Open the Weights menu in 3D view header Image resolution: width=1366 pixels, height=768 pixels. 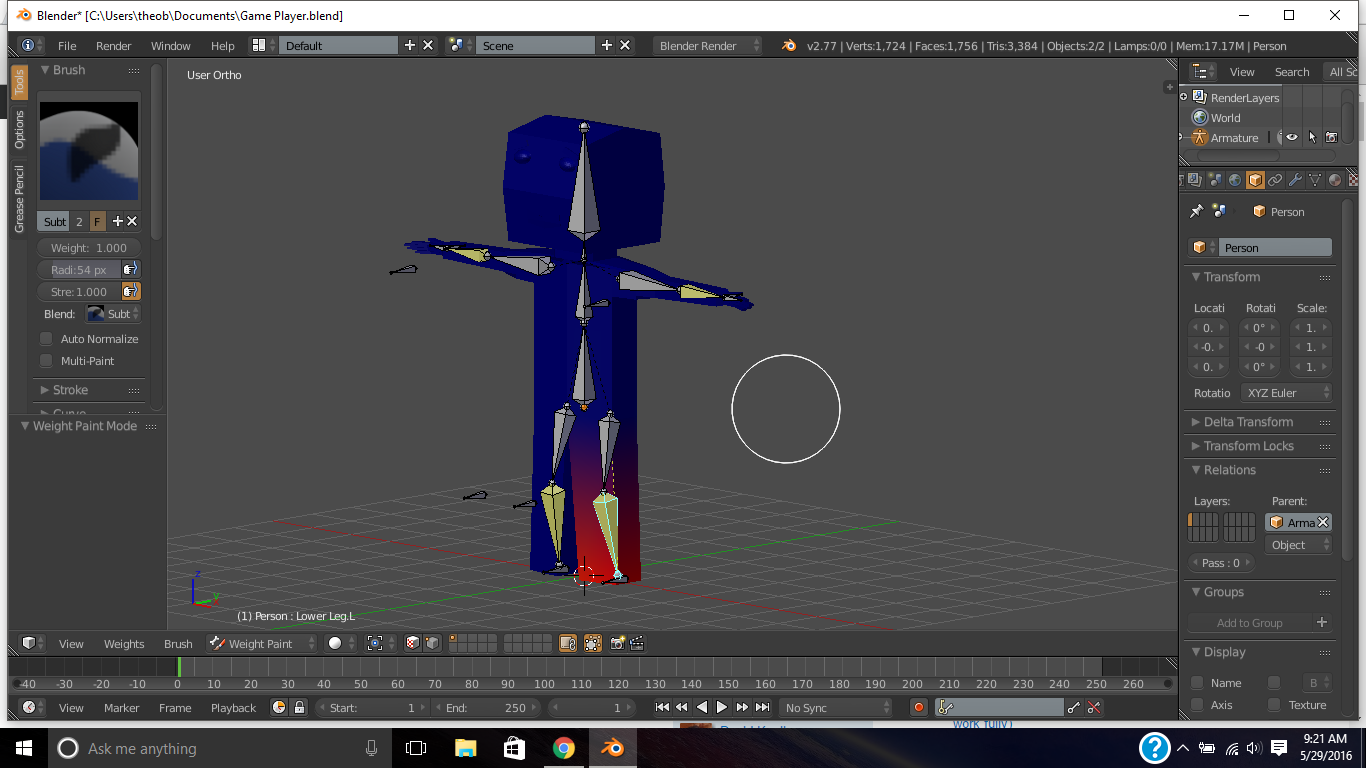click(124, 643)
